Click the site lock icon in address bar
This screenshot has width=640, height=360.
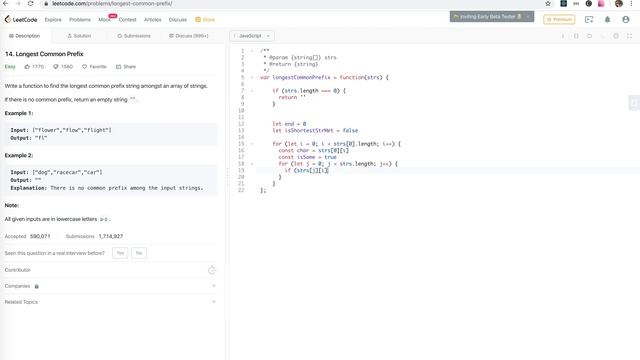[x=46, y=4]
